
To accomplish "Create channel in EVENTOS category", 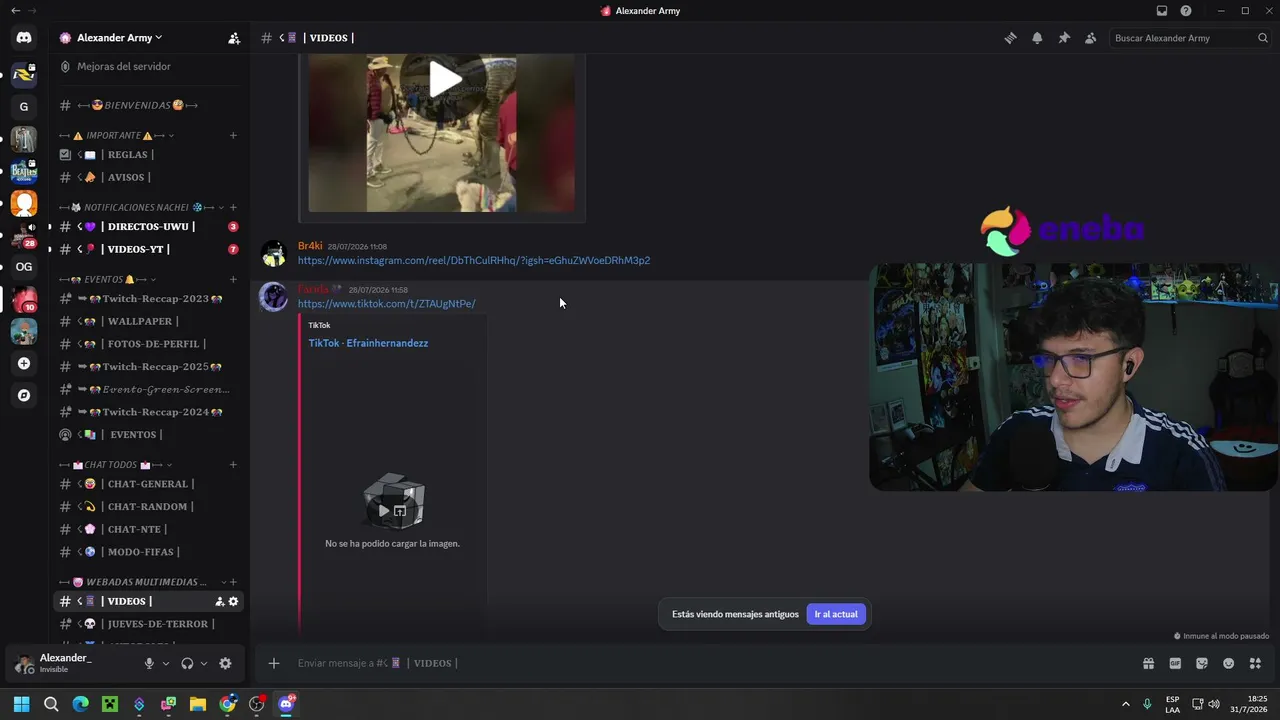I will click(x=233, y=279).
